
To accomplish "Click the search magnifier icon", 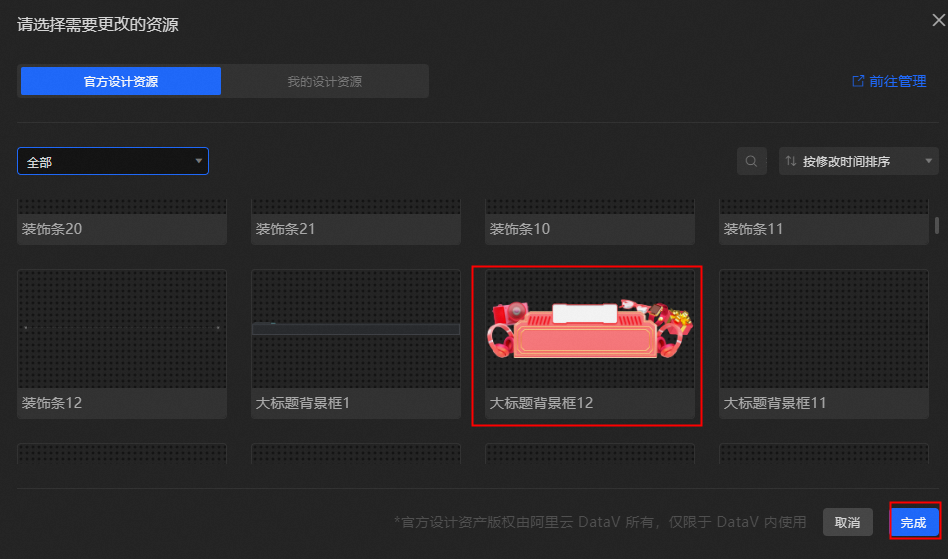I will point(751,161).
